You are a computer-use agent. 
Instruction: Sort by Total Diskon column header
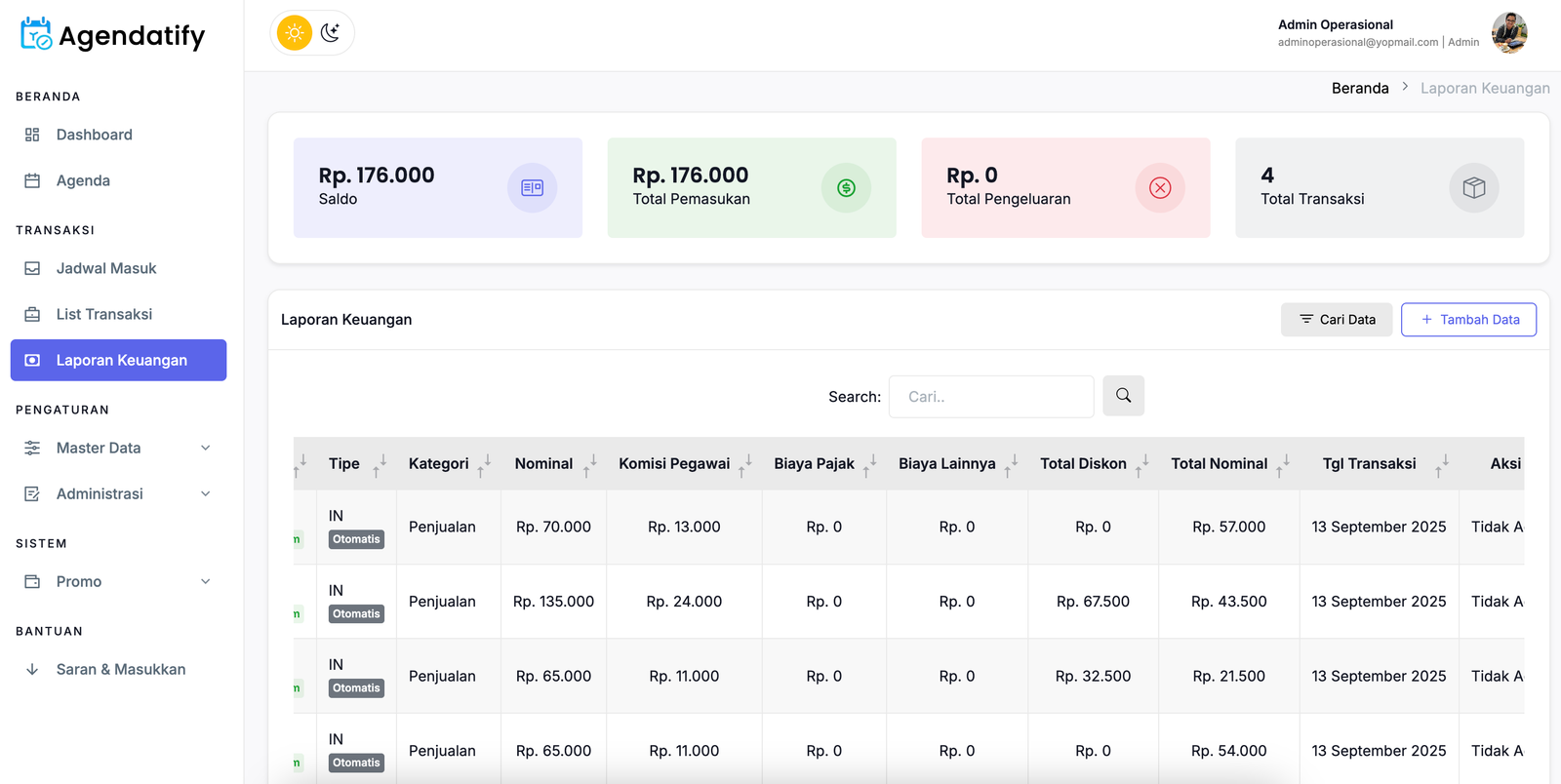point(1083,464)
